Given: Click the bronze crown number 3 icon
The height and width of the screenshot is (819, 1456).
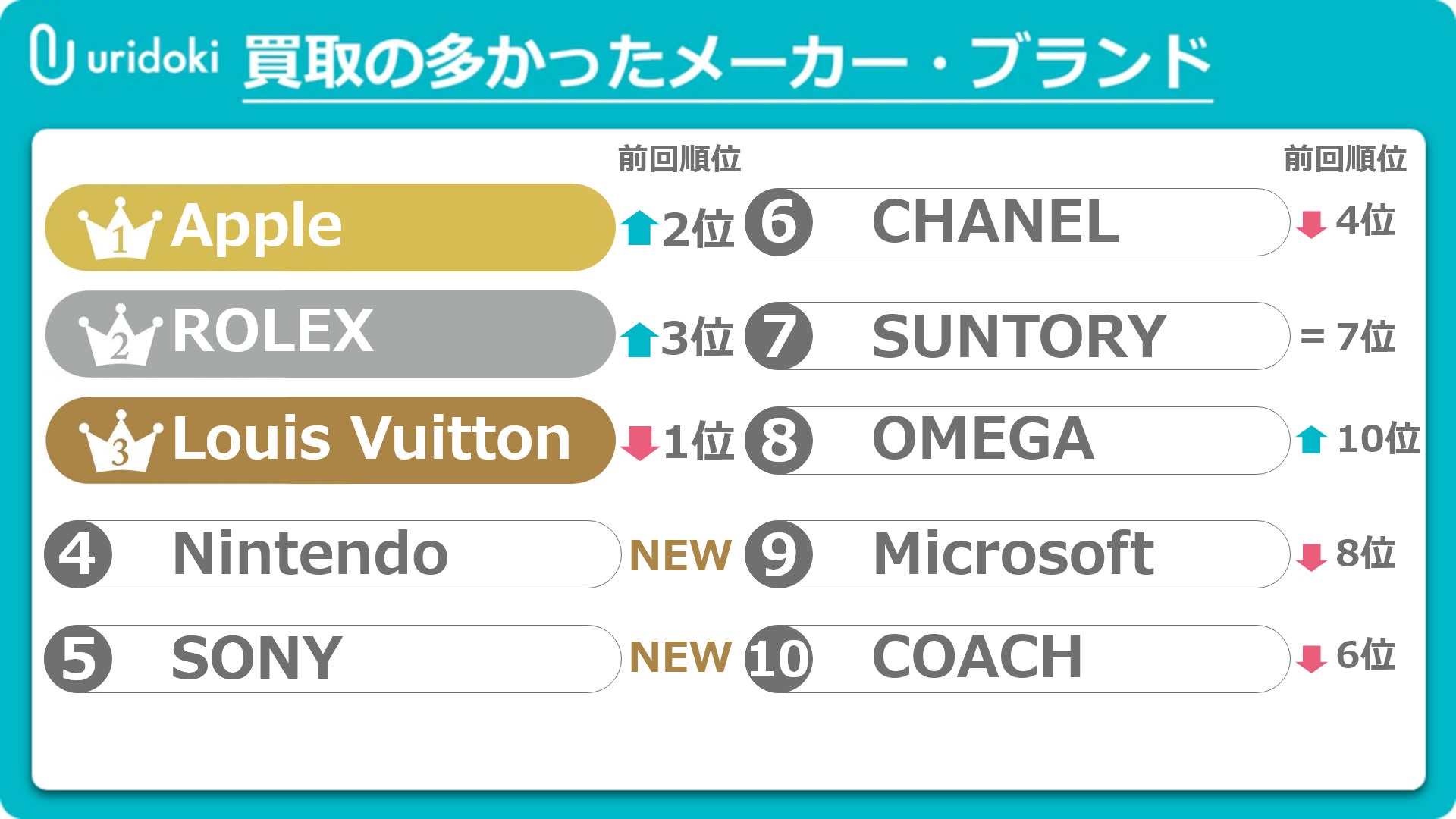Looking at the screenshot, I should click(120, 441).
